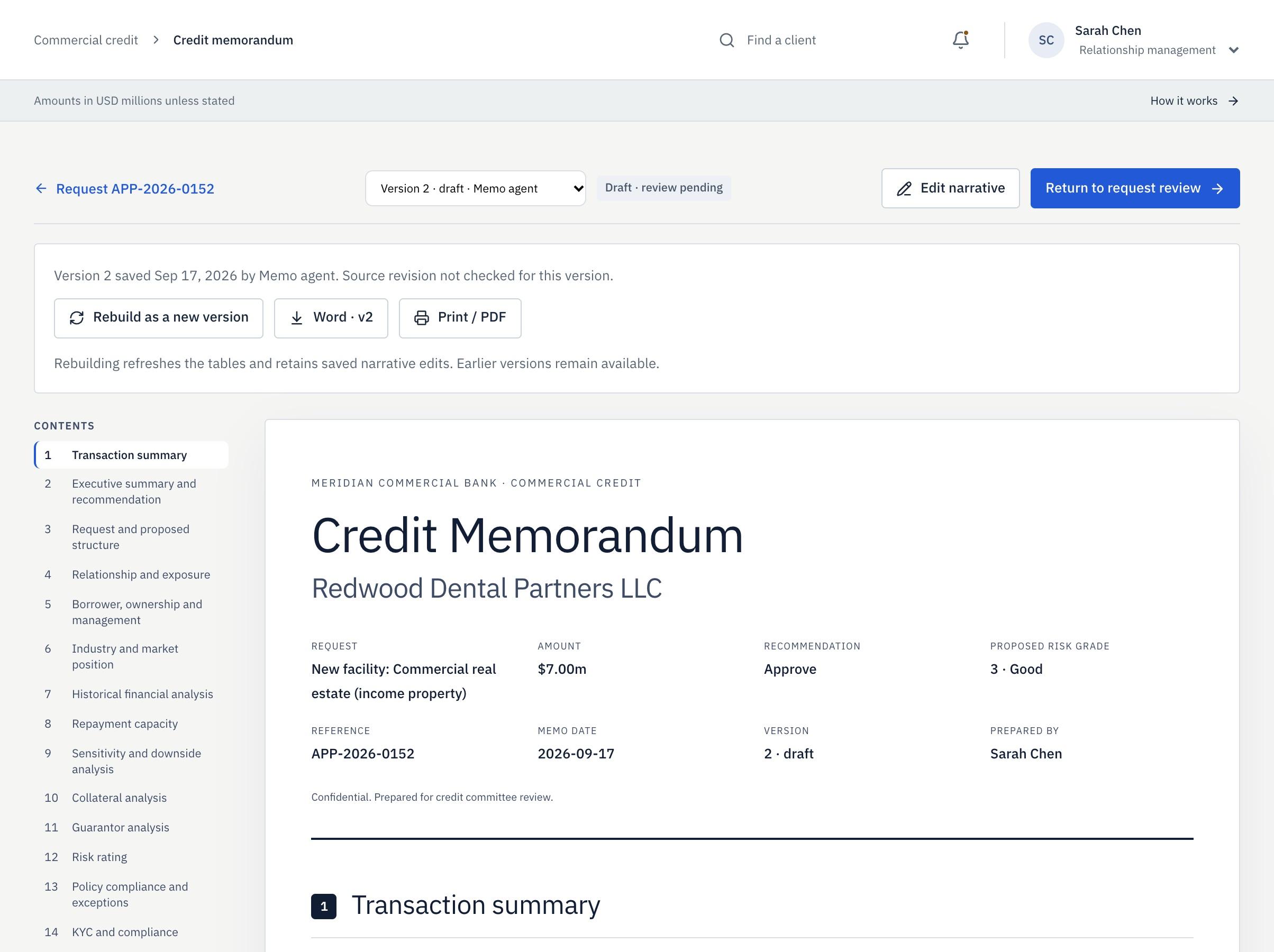
Task: Click Credit memorandum breadcrumb text
Action: [233, 40]
